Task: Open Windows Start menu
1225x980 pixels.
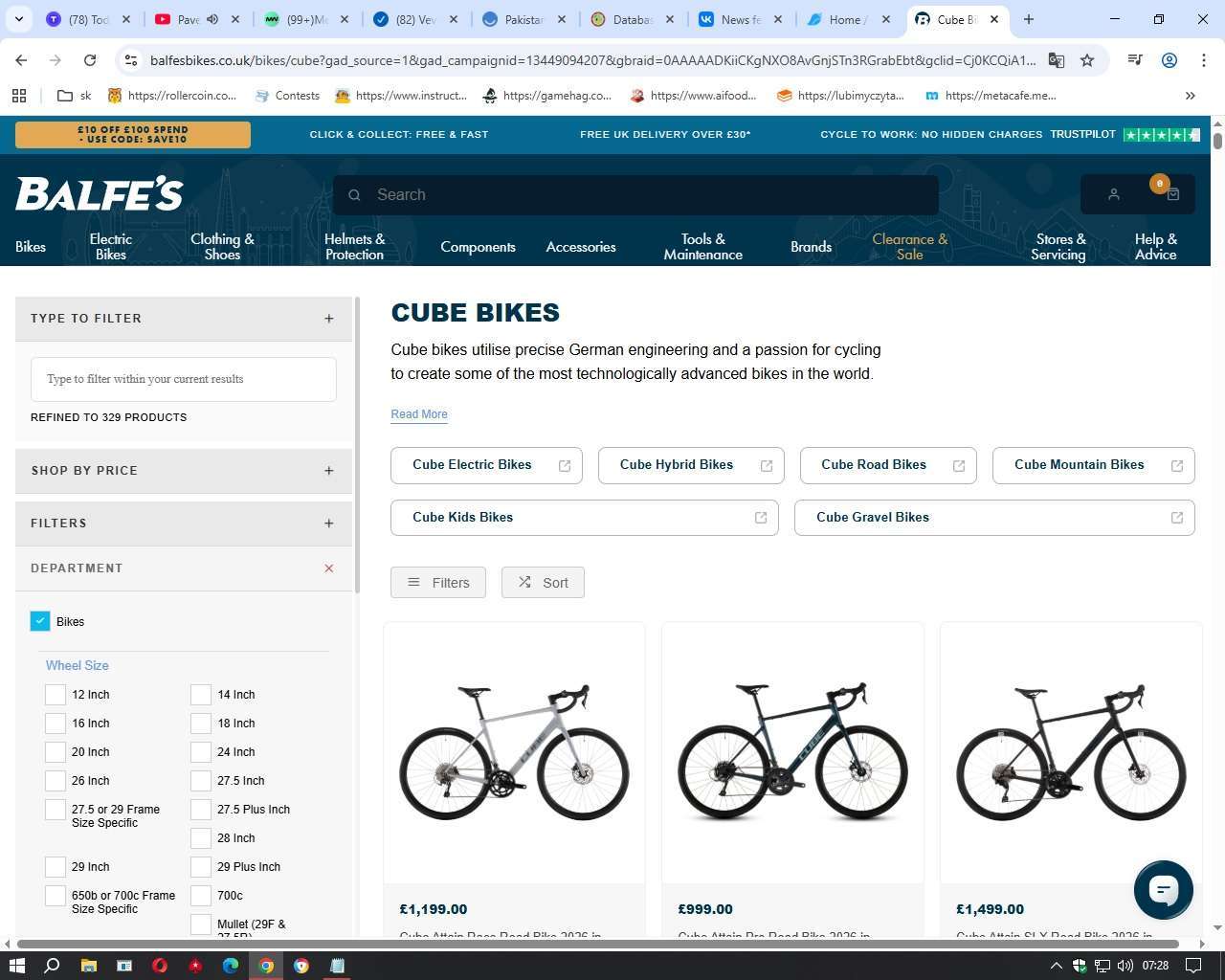Action: click(16, 966)
